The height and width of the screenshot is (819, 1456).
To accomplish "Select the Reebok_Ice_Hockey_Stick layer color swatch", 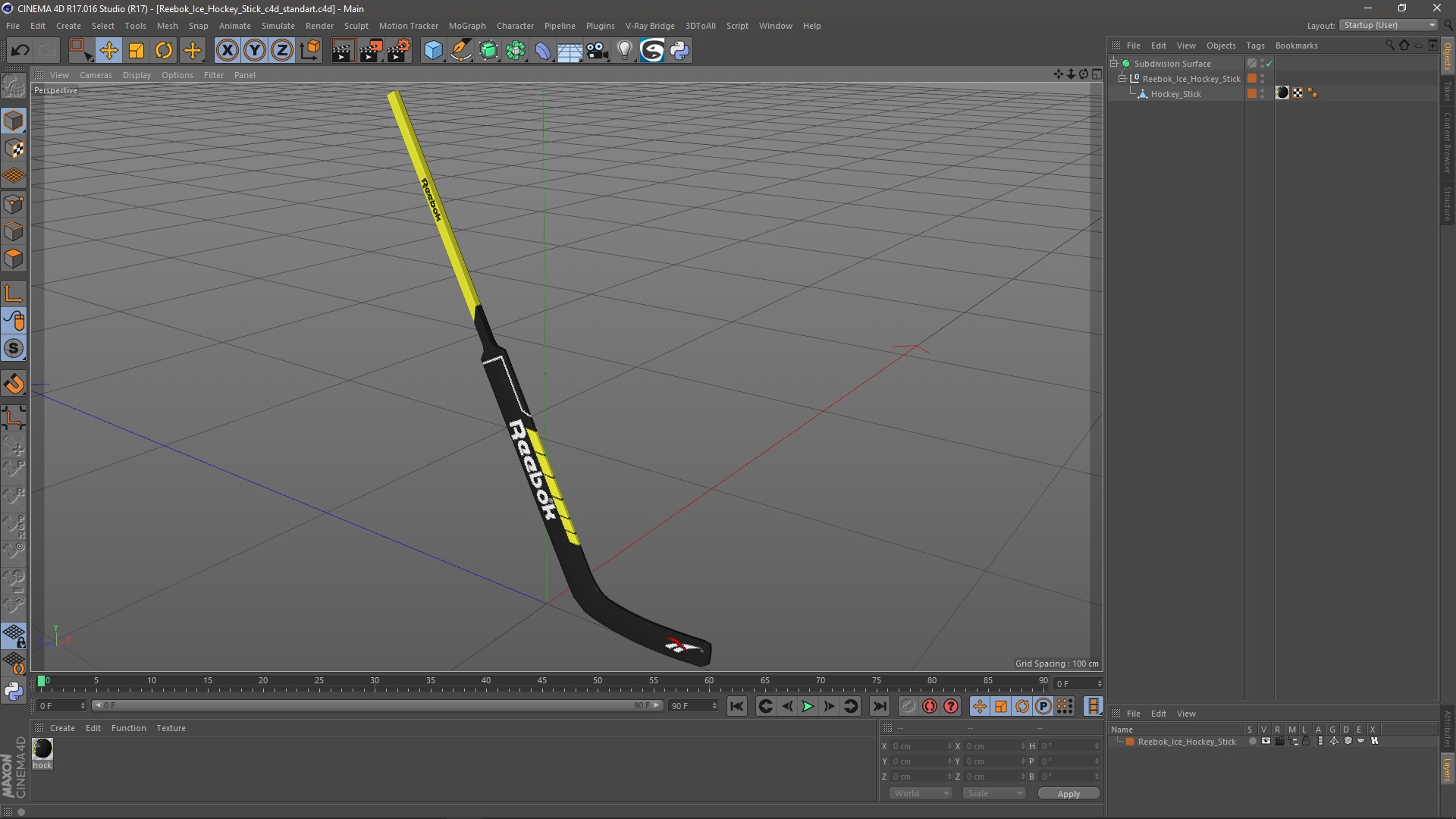I will [x=1130, y=742].
